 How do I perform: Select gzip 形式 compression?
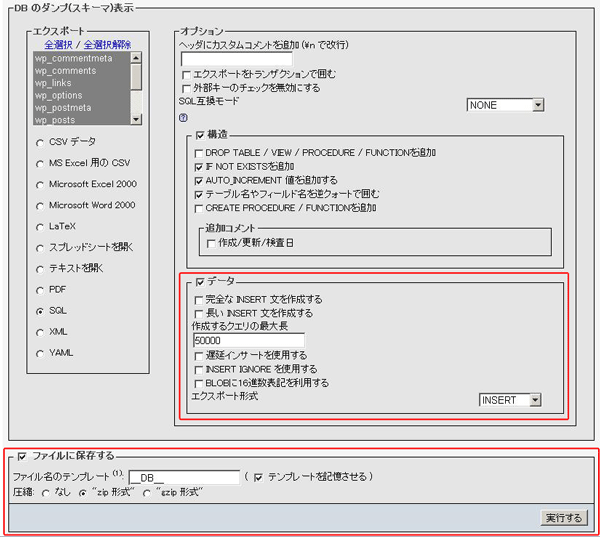(x=147, y=493)
